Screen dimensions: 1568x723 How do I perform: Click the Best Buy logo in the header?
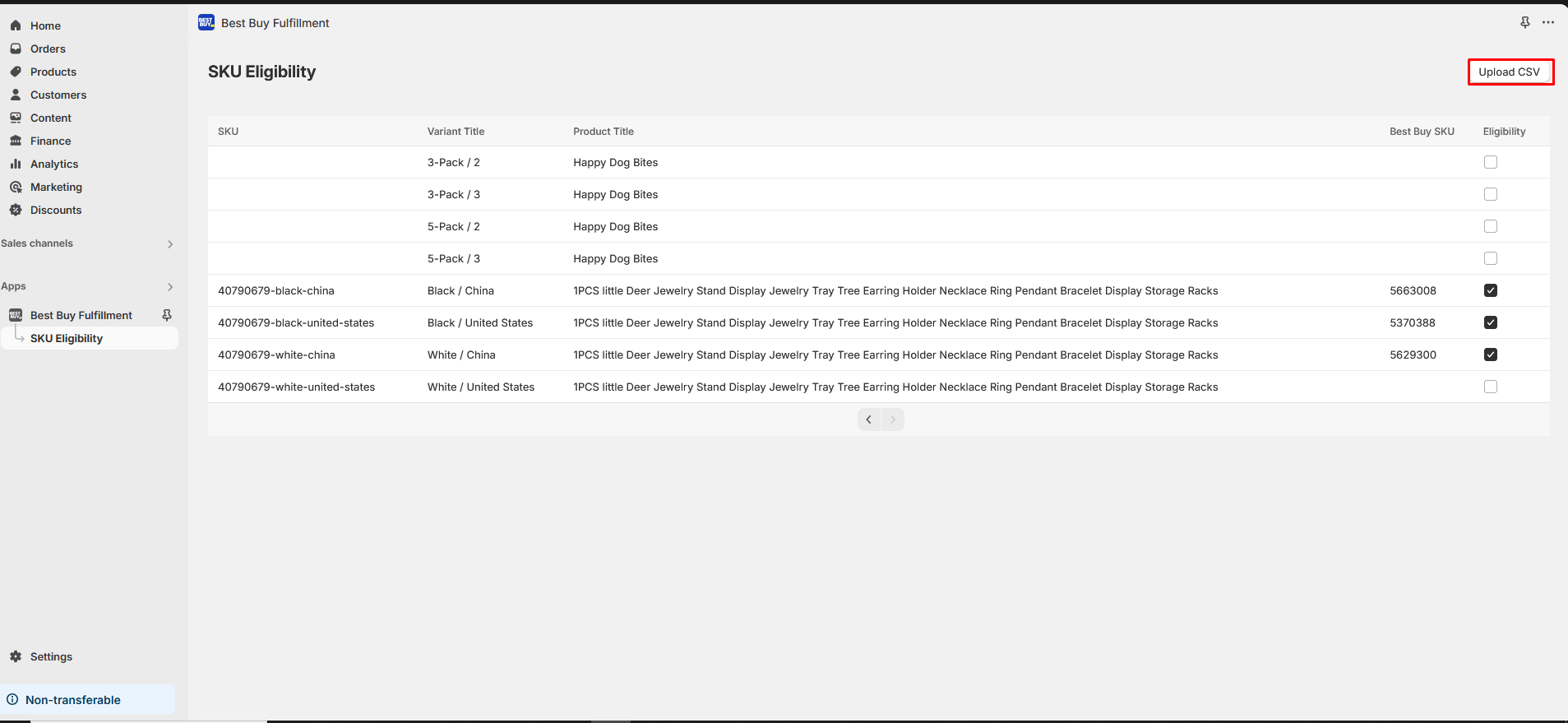click(206, 22)
